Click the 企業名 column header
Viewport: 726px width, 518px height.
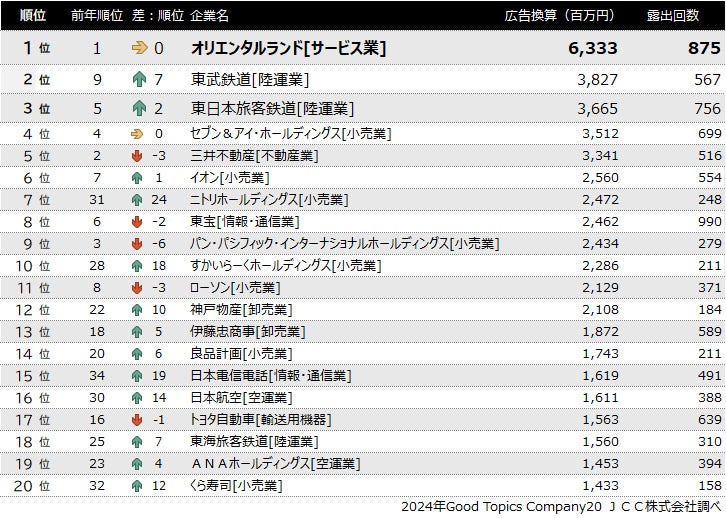[x=209, y=15]
